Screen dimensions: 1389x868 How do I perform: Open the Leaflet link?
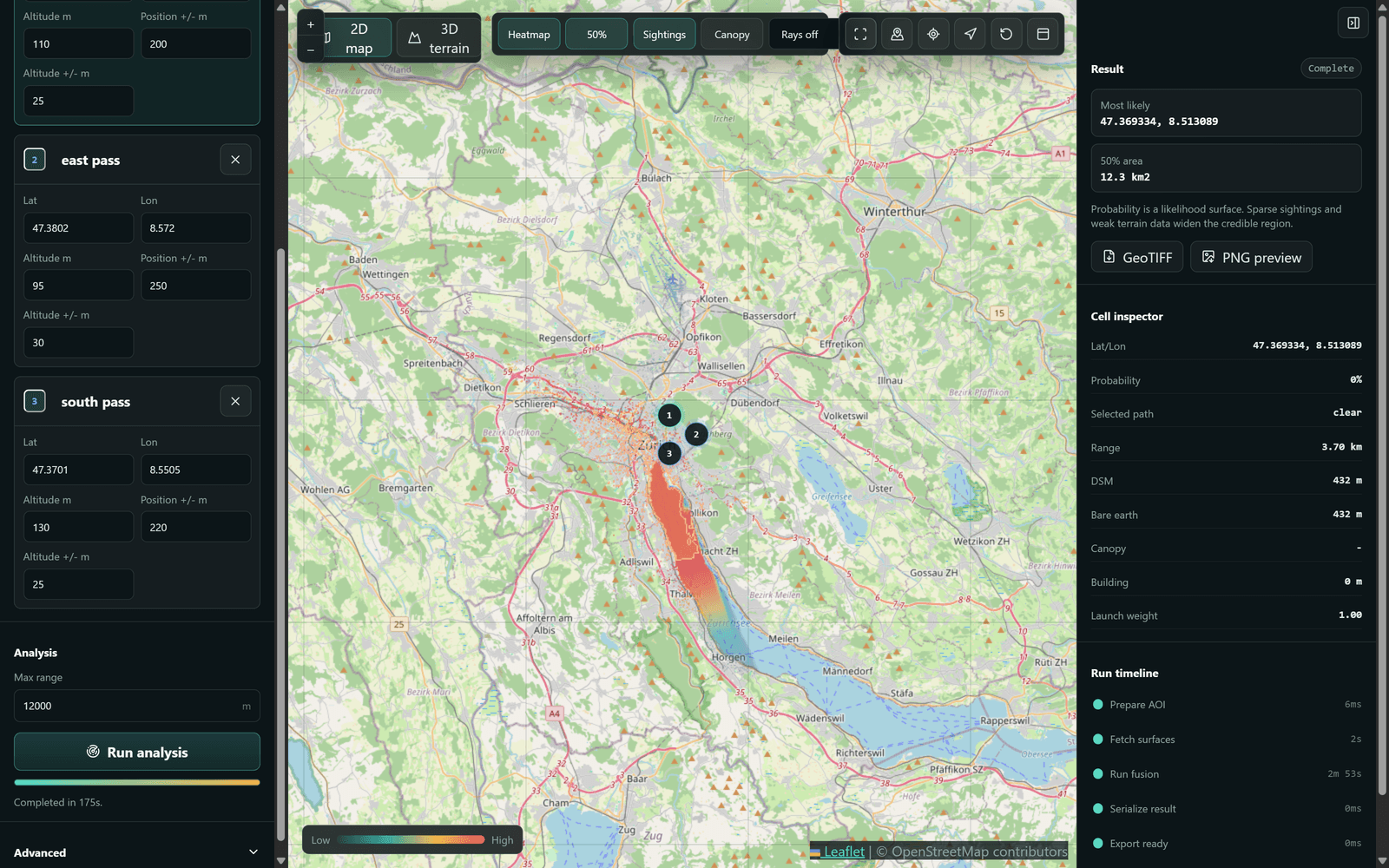[844, 852]
